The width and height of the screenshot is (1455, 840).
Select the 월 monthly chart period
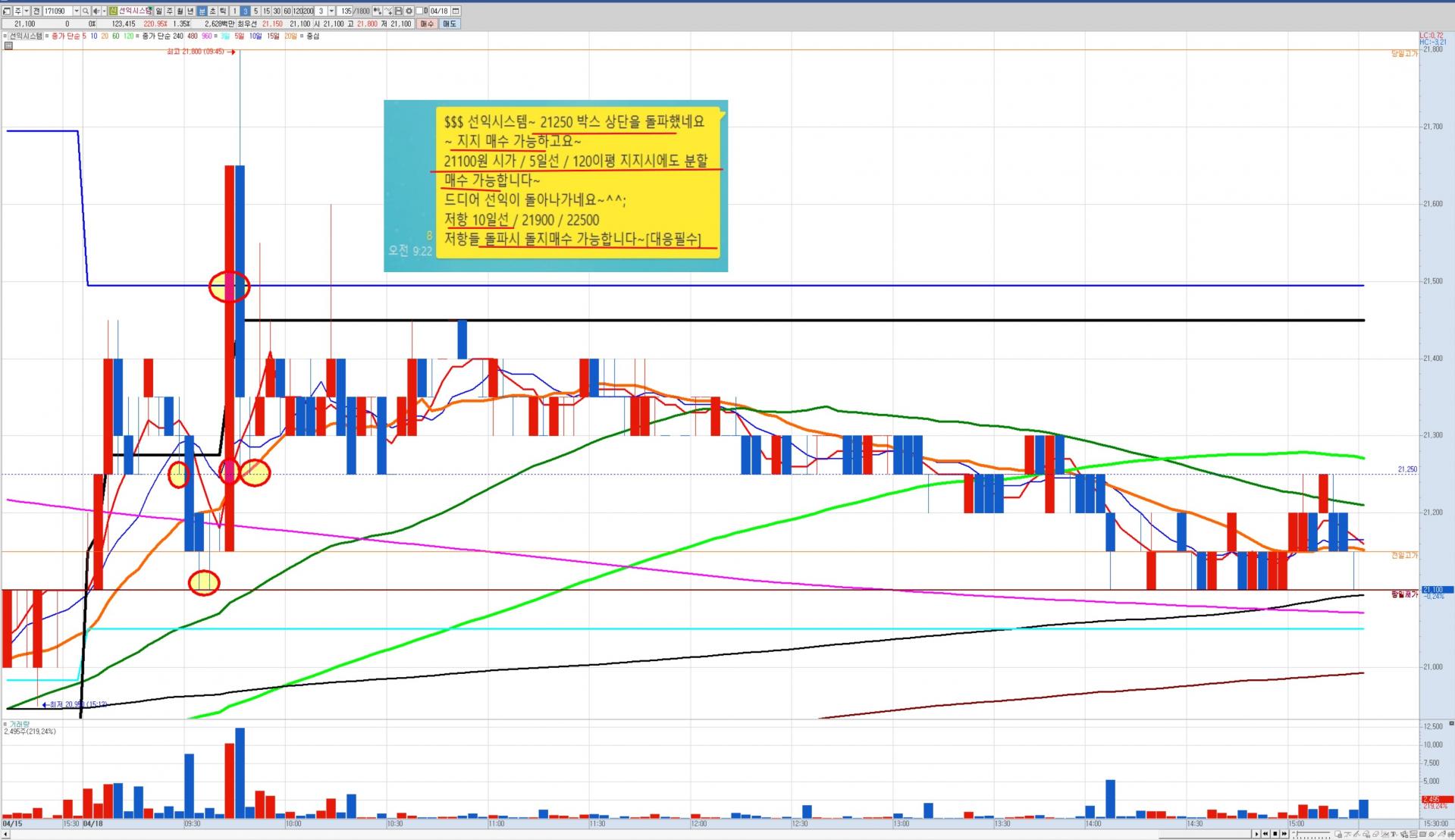[180, 11]
